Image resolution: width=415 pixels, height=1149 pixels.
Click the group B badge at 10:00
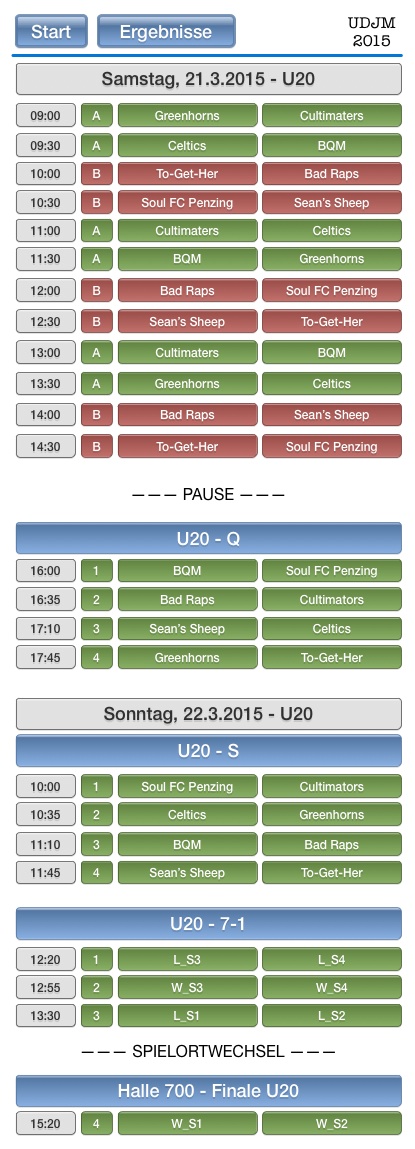[97, 174]
